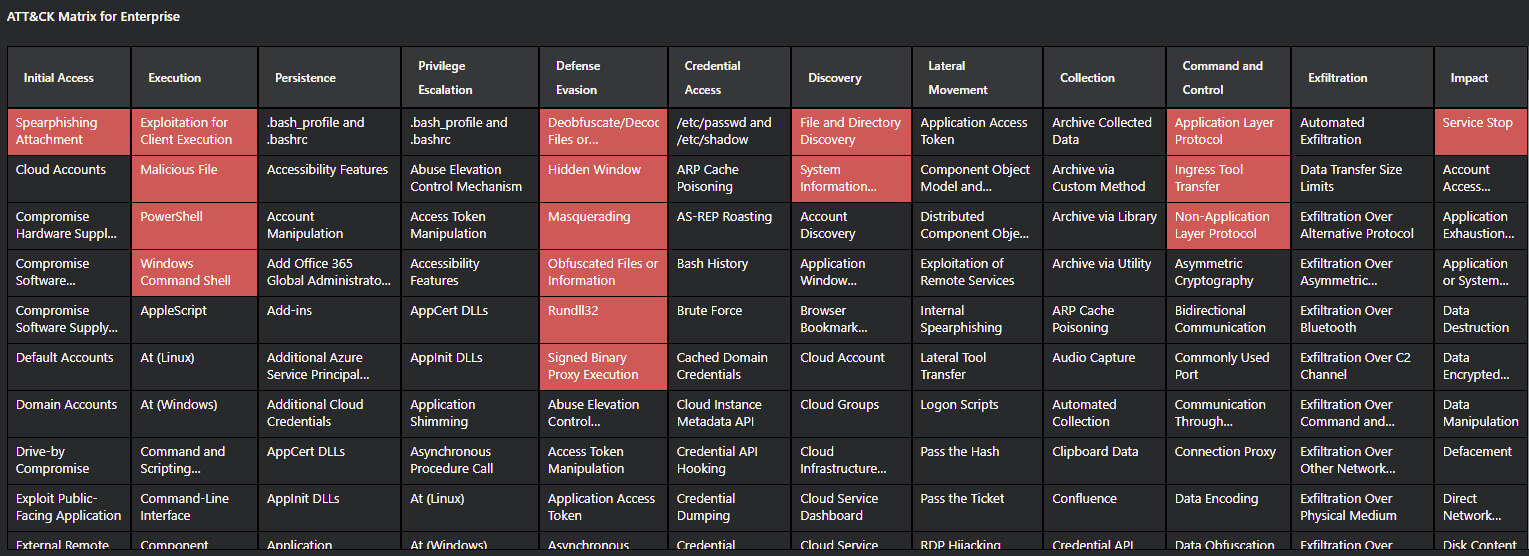Click Abuse Elevation Control Mechanism cell
The width and height of the screenshot is (1529, 556).
470,179
